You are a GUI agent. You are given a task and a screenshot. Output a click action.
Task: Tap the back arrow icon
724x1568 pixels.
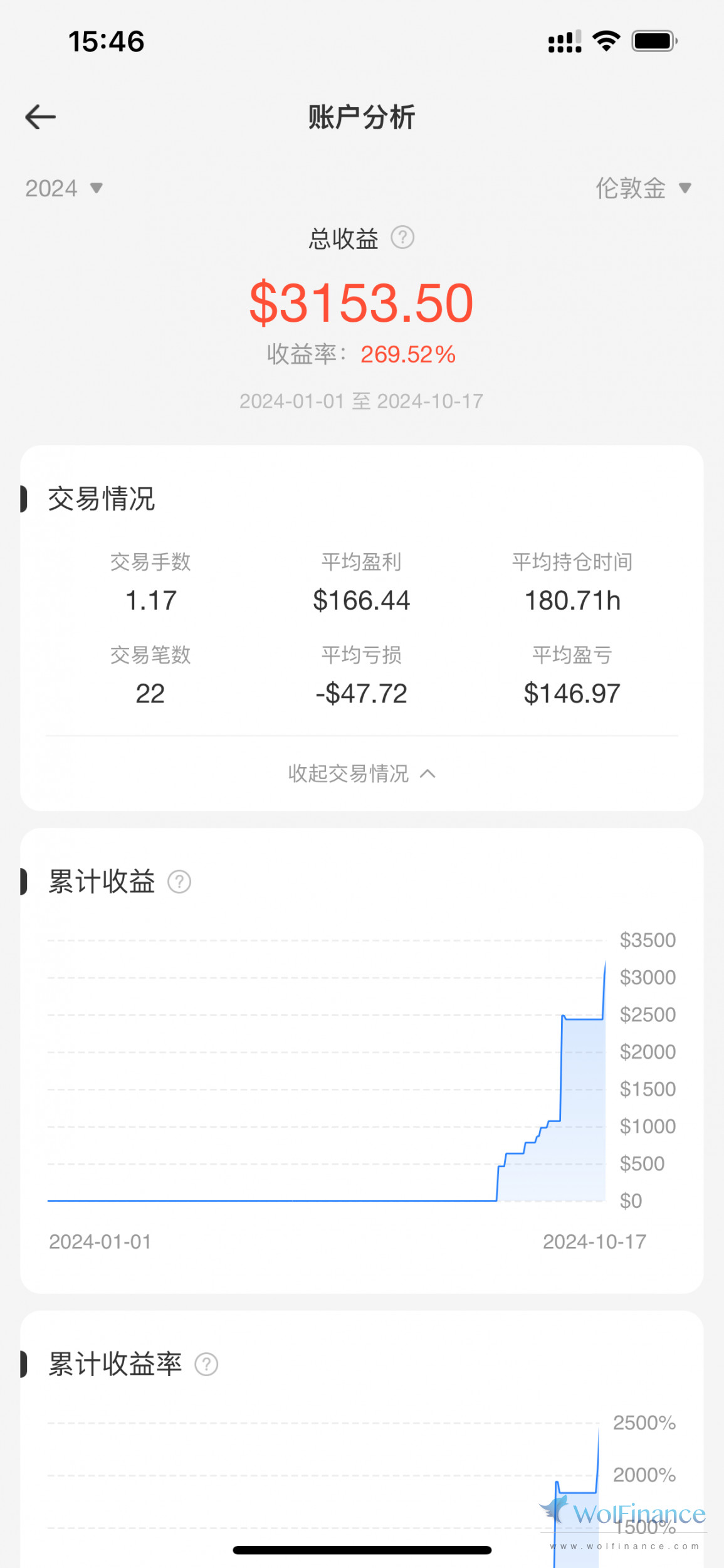pyautogui.click(x=41, y=117)
